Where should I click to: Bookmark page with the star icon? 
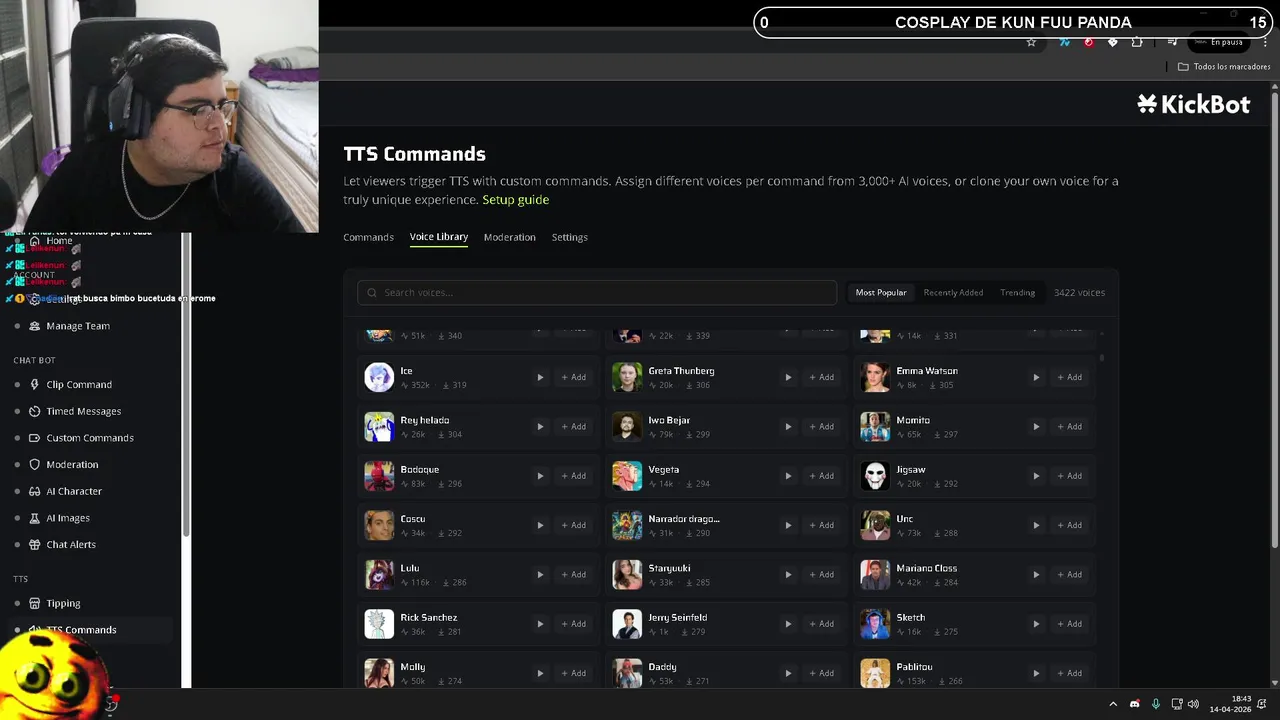1031,42
